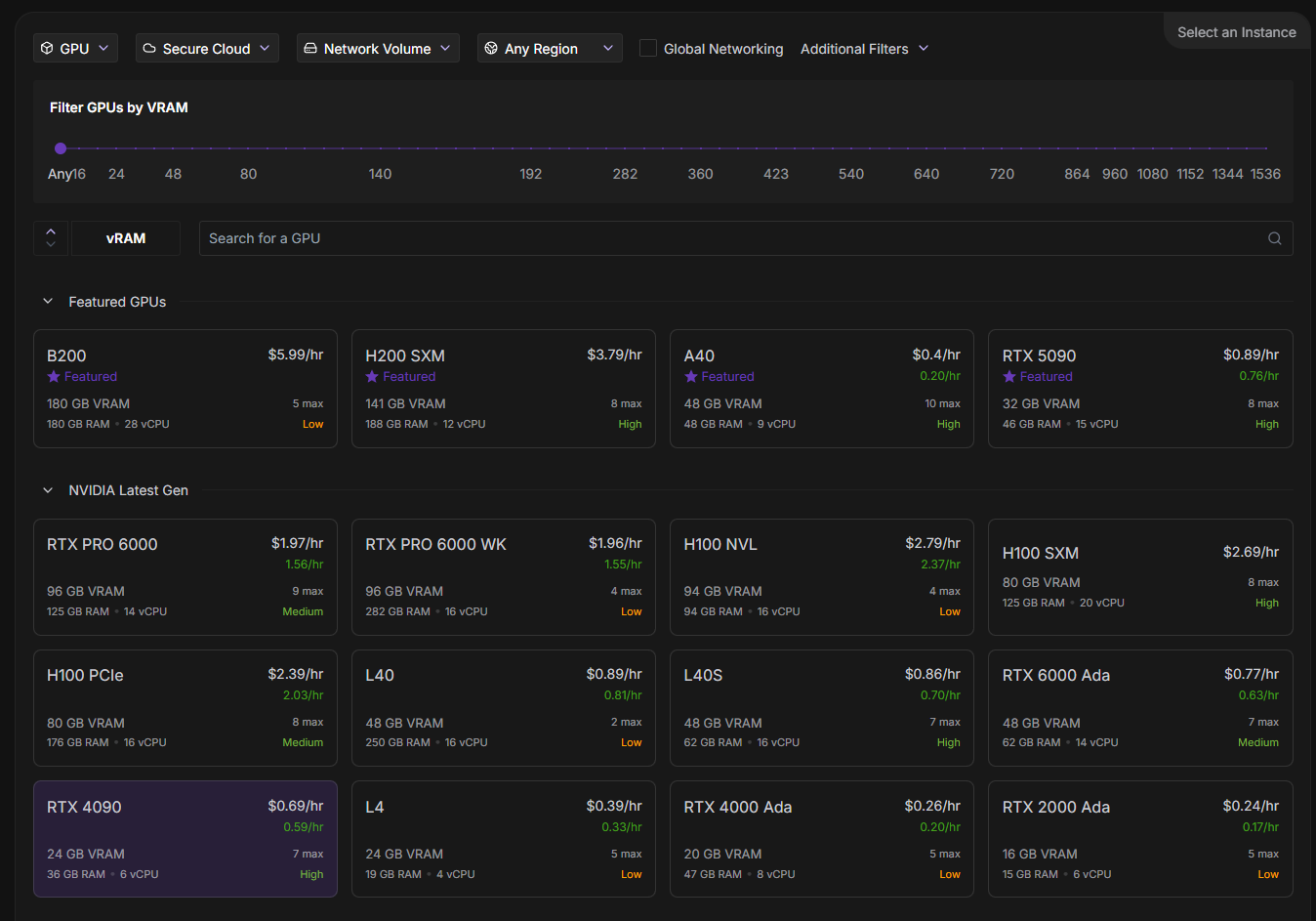Click the $3.79/hr price on H200 SXM

click(x=614, y=355)
